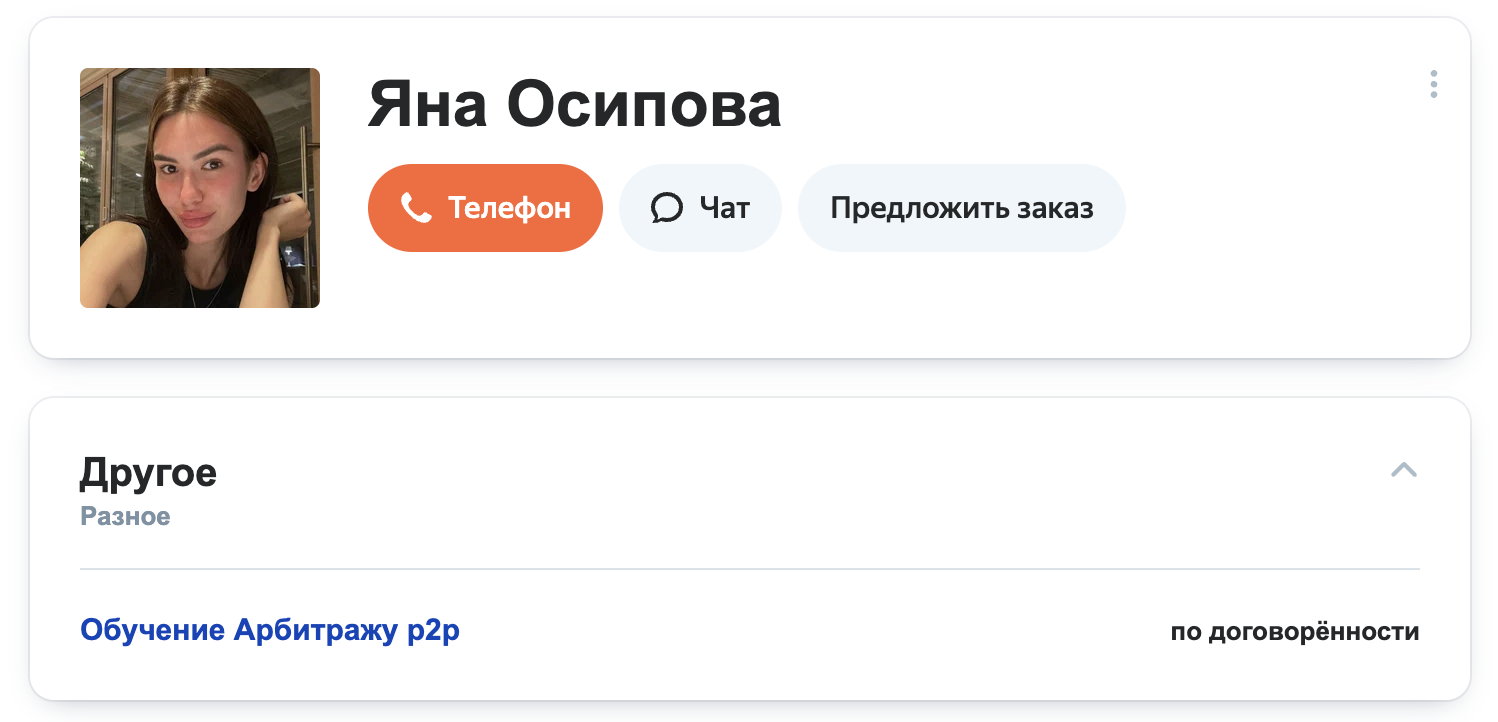Screen dimensions: 1498x722
Task: Click the chat speech bubble icon
Action: tap(666, 208)
